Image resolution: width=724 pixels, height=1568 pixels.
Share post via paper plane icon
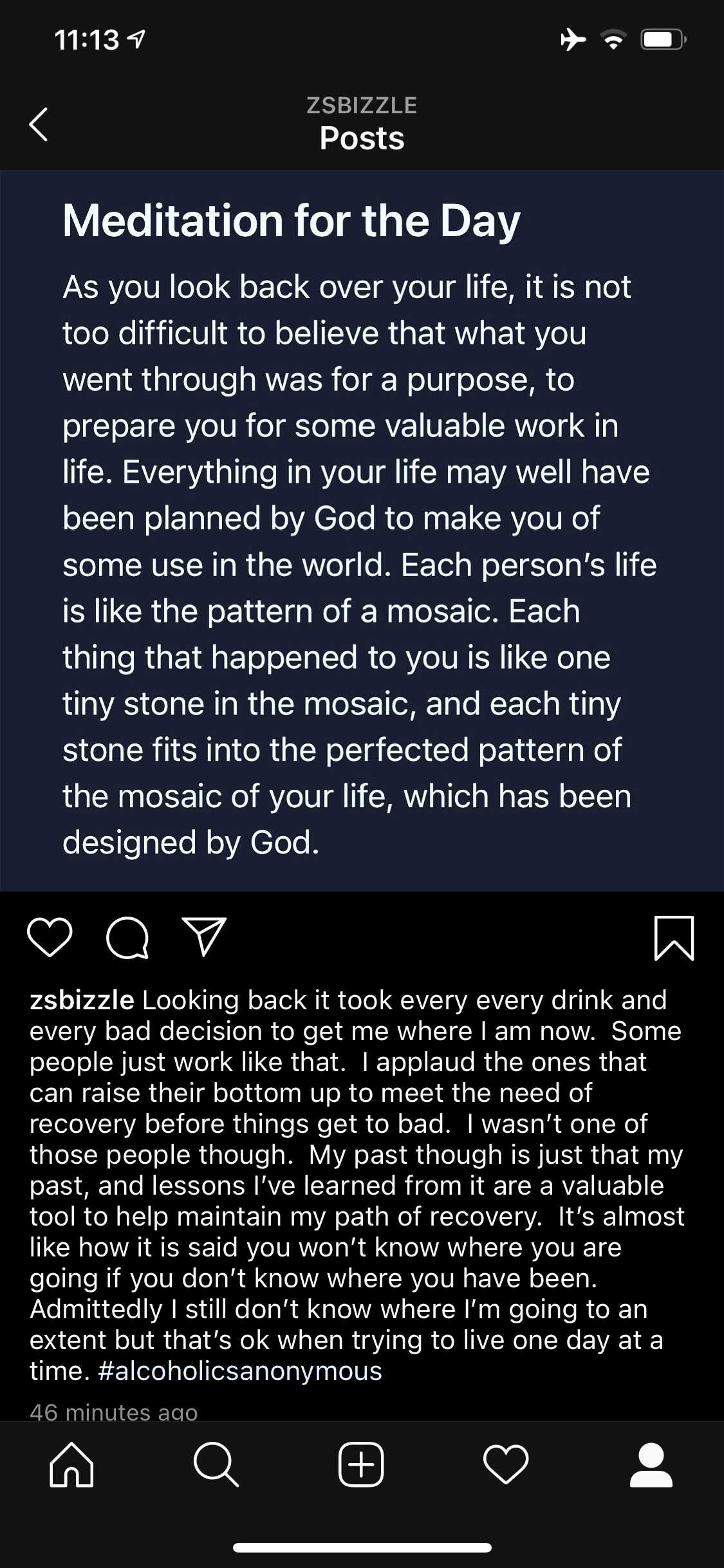pyautogui.click(x=205, y=937)
